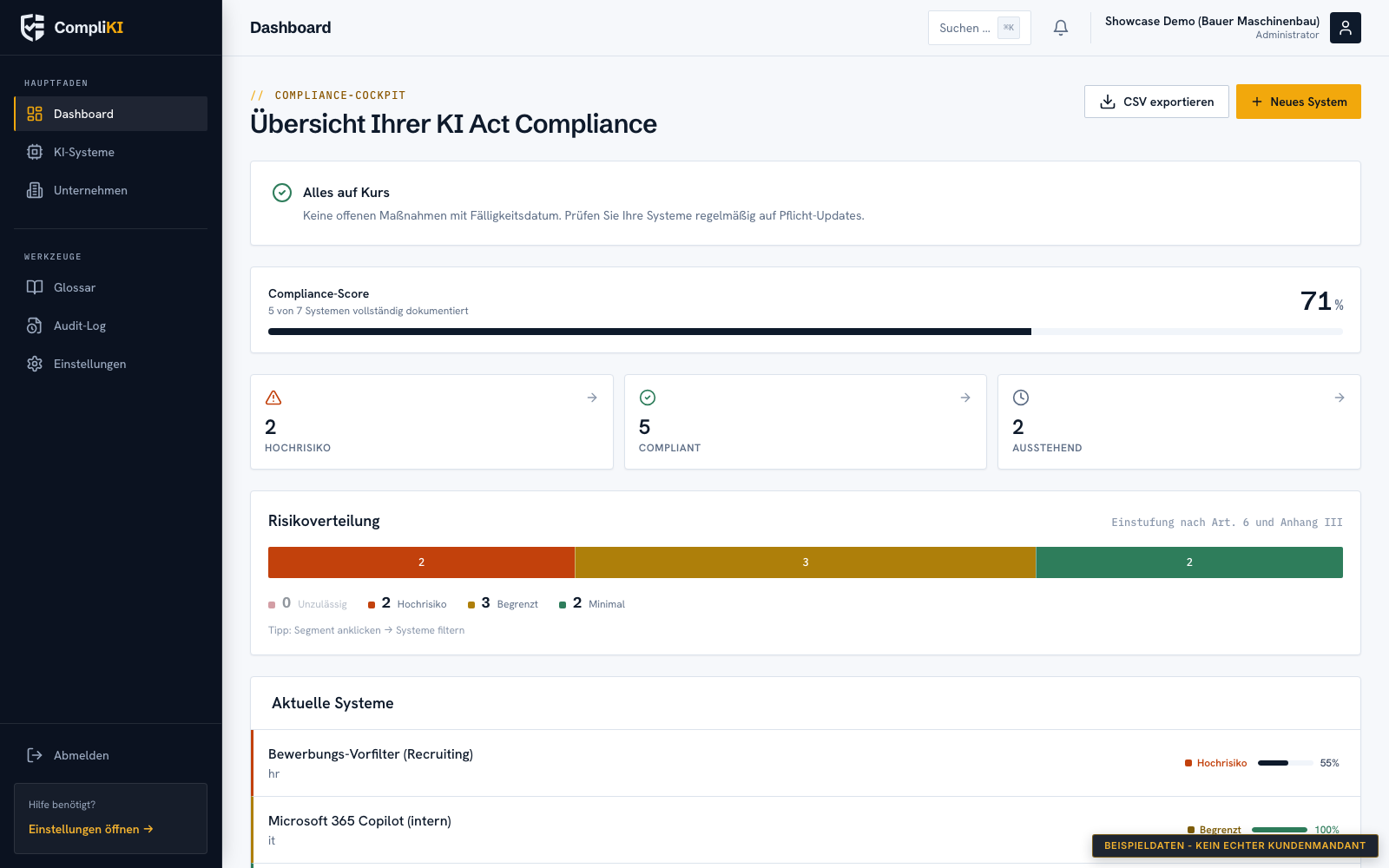
Task: Open KI-Systeme in sidebar
Action: tap(110, 152)
